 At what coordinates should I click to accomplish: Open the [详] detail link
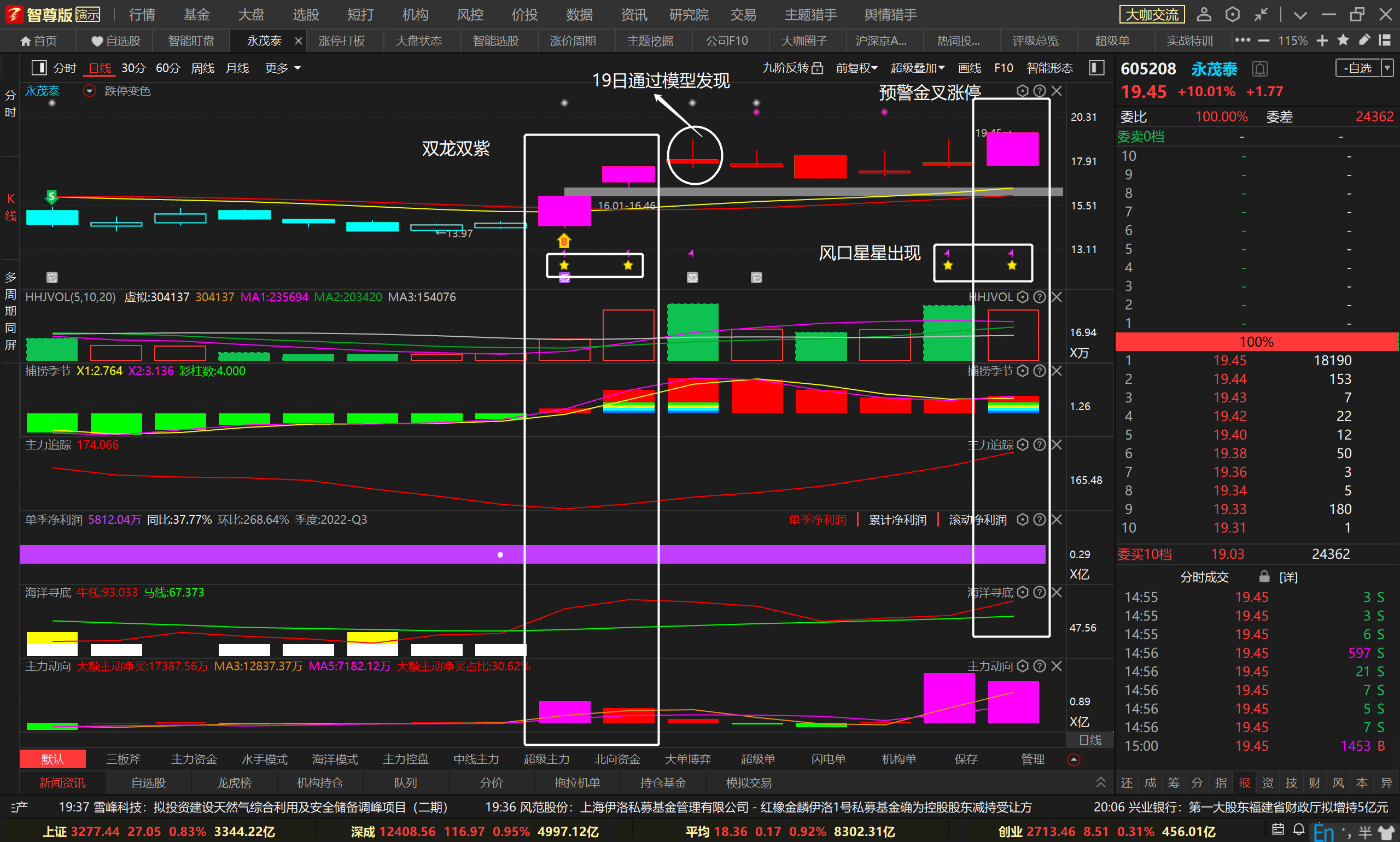click(x=1288, y=577)
